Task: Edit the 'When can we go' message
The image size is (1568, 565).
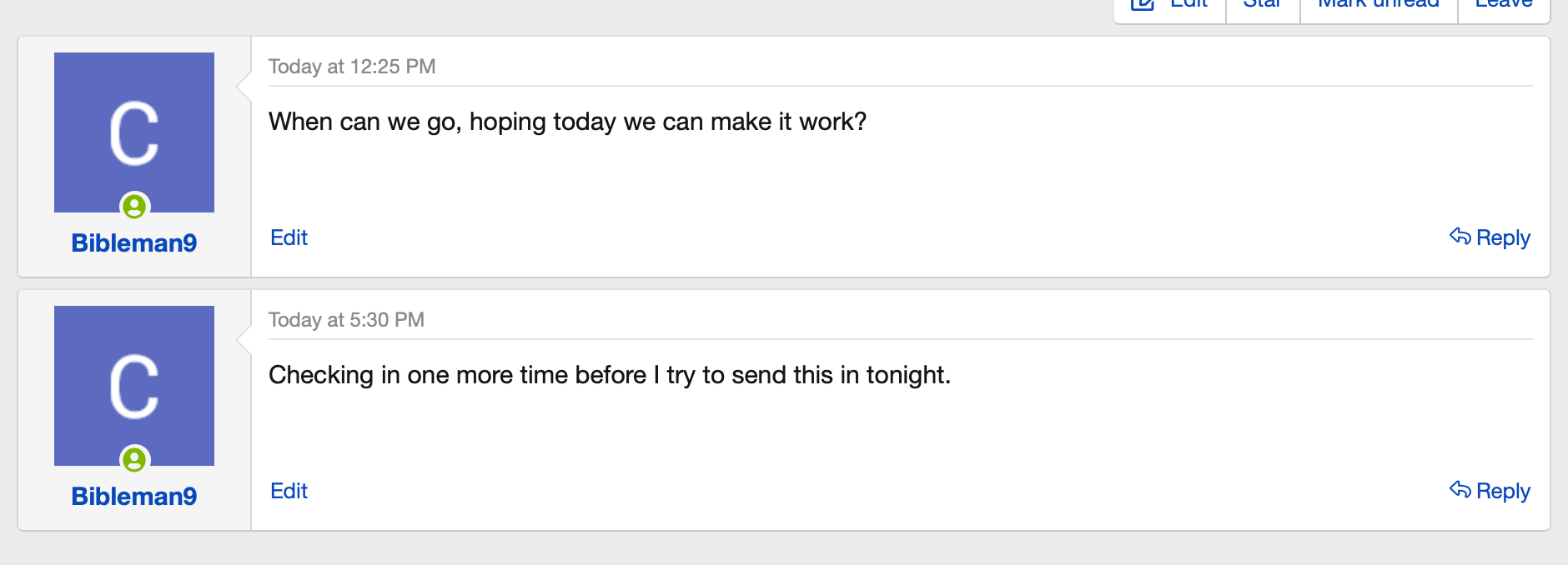Action: (289, 237)
